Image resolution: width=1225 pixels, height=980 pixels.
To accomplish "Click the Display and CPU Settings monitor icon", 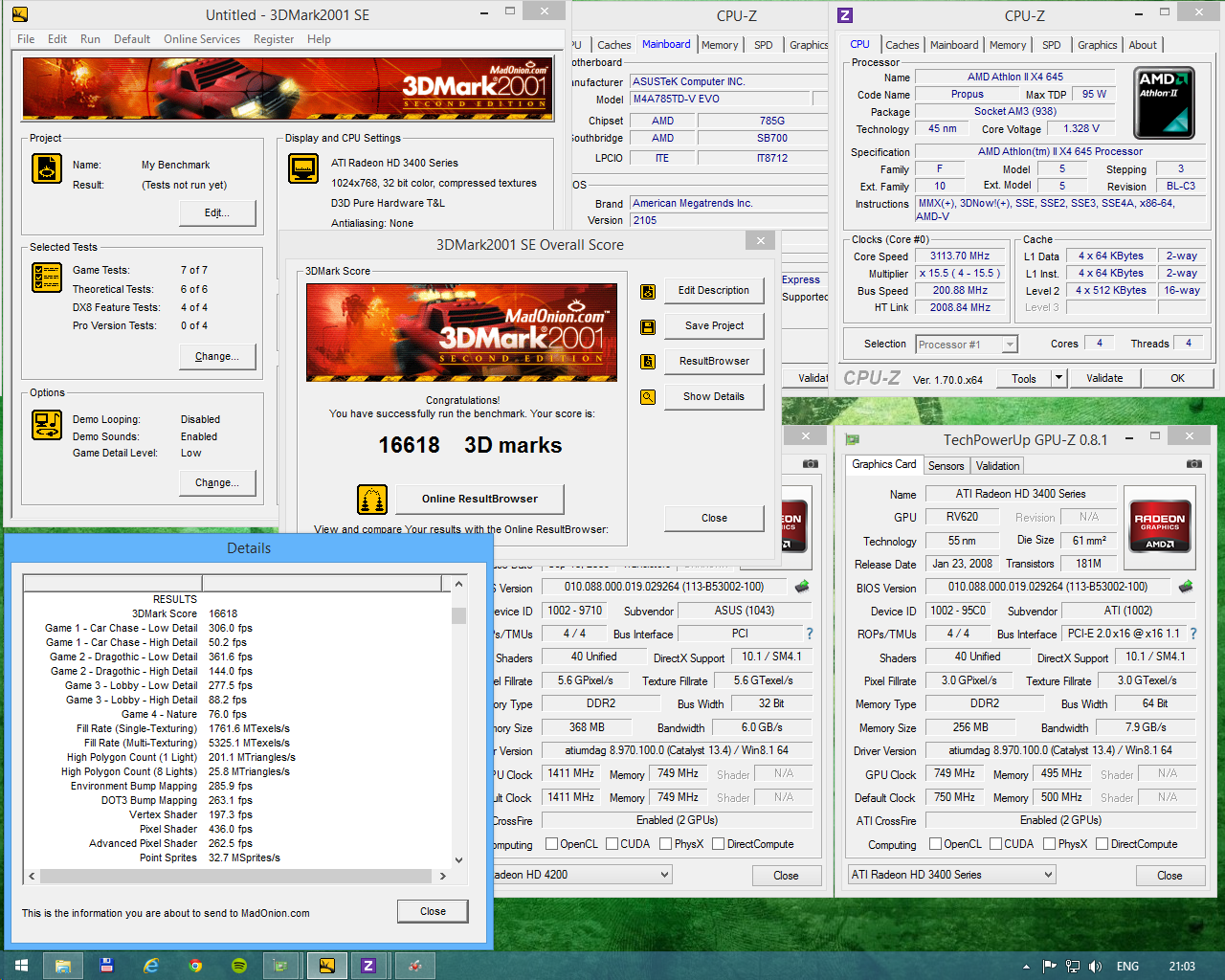I will click(x=303, y=168).
